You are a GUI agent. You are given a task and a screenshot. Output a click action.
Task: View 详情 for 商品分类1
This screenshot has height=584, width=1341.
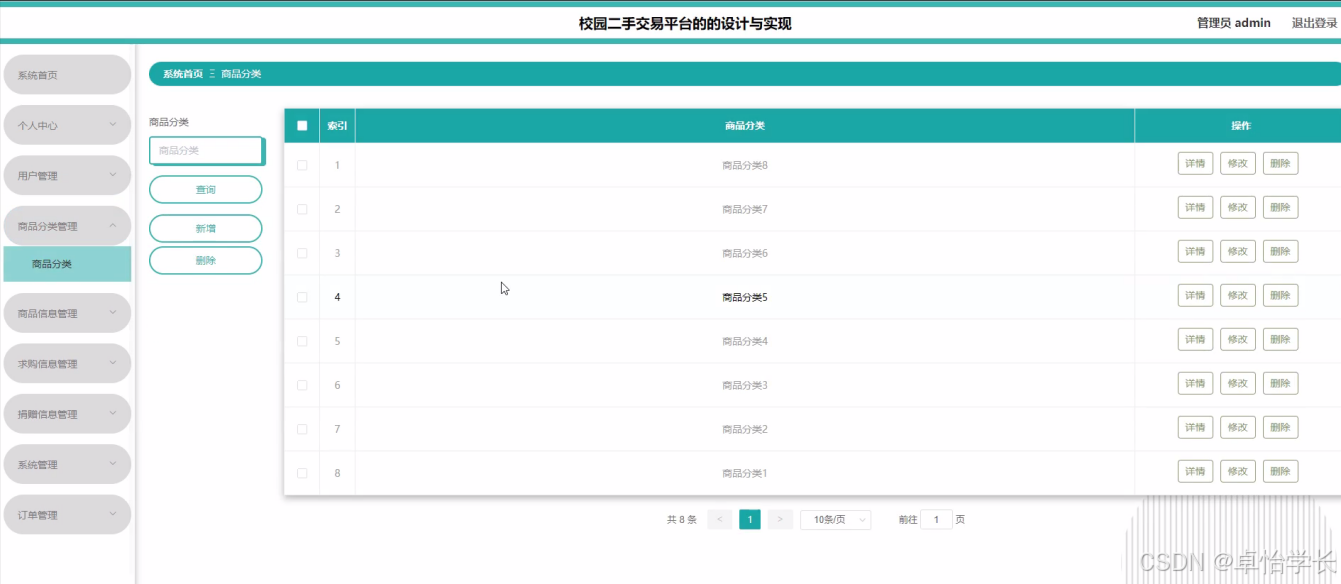1195,472
